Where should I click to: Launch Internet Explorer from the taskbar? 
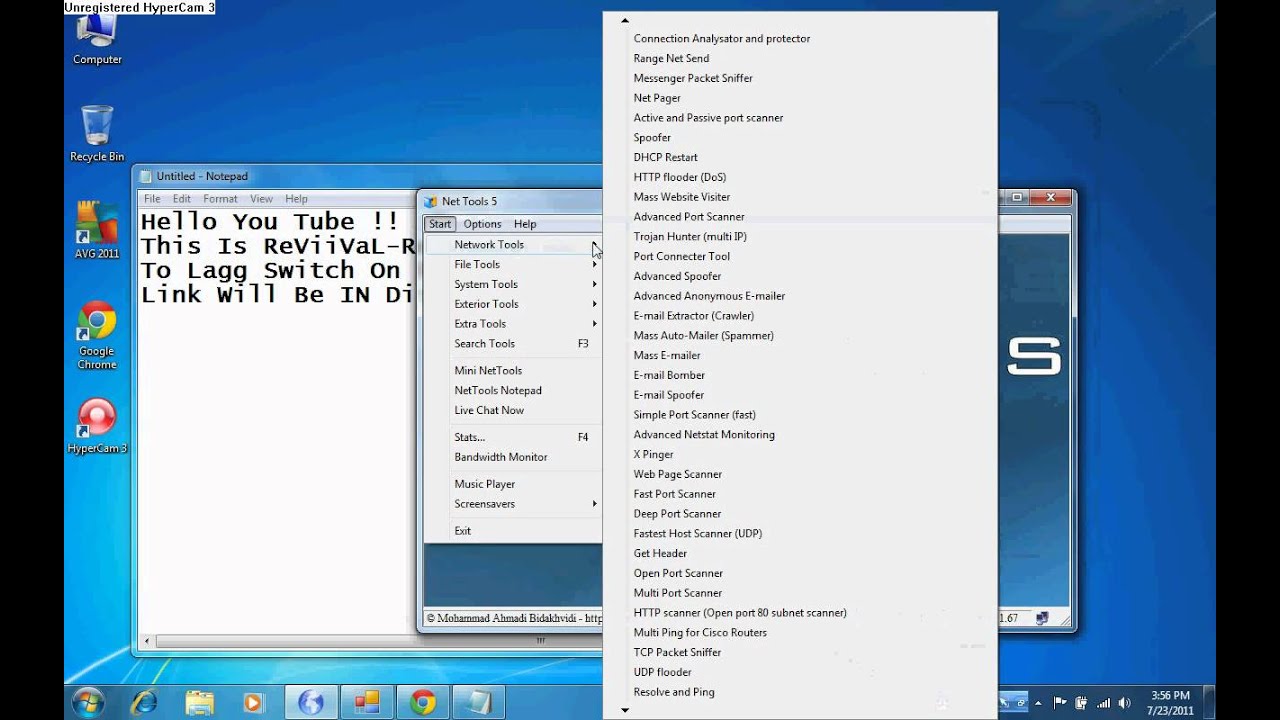click(143, 702)
